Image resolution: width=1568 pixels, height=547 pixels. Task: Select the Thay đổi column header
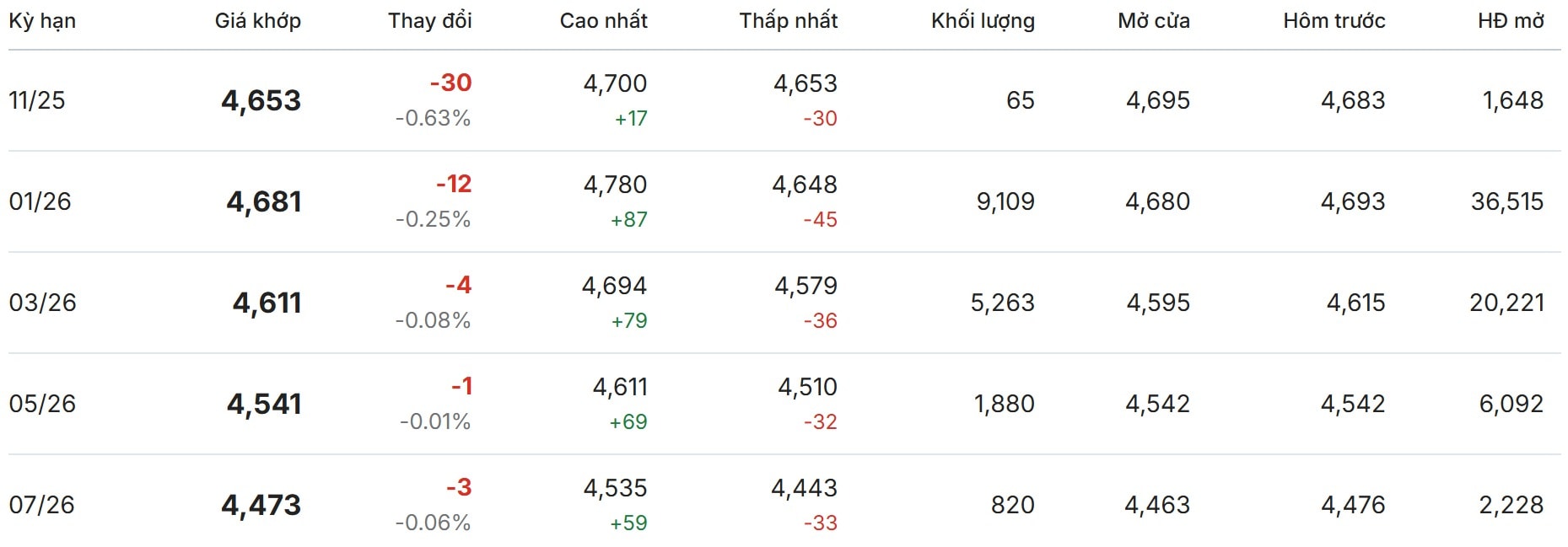click(429, 21)
